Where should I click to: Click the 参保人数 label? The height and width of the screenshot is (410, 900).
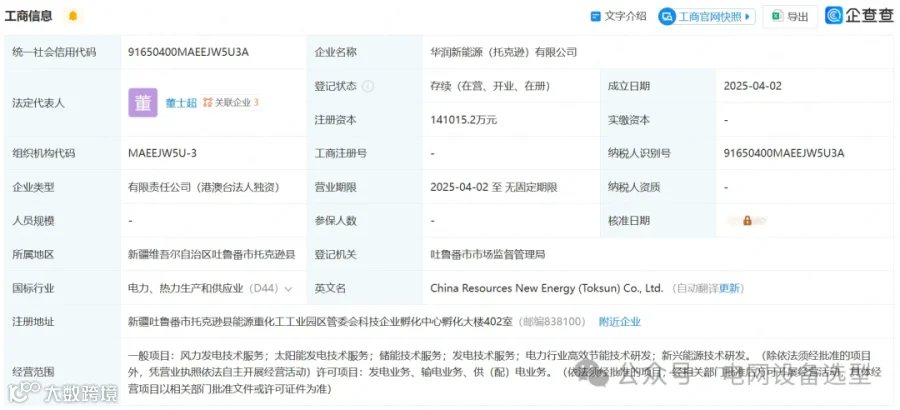pos(336,221)
